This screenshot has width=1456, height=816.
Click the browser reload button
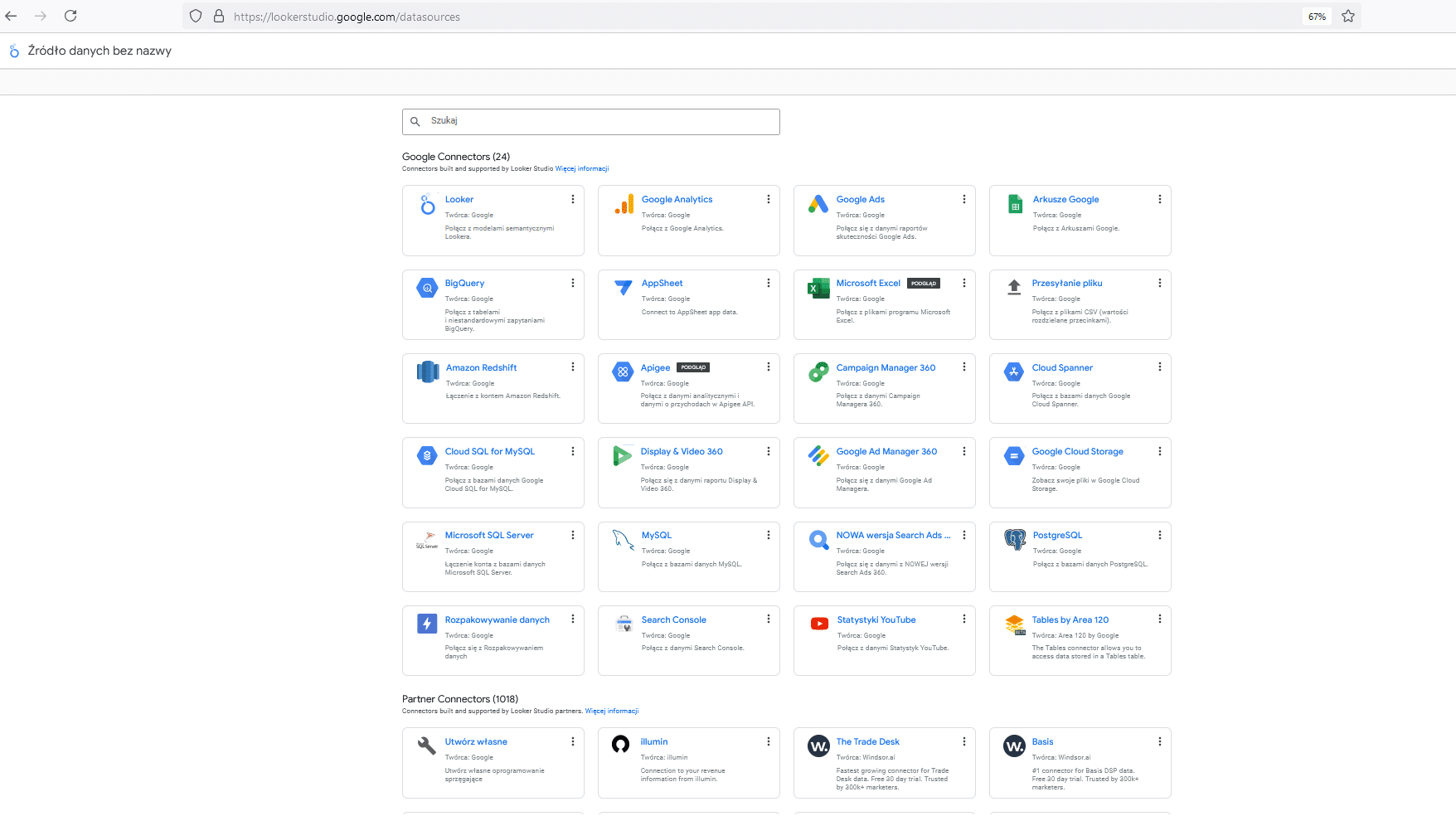pos(70,16)
